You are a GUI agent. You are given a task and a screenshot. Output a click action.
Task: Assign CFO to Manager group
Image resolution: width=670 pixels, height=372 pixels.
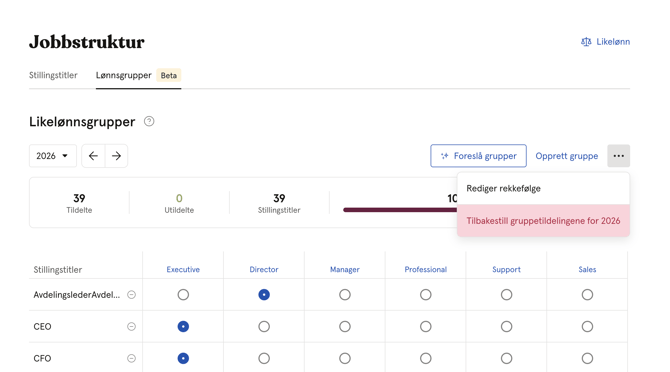[x=344, y=358]
